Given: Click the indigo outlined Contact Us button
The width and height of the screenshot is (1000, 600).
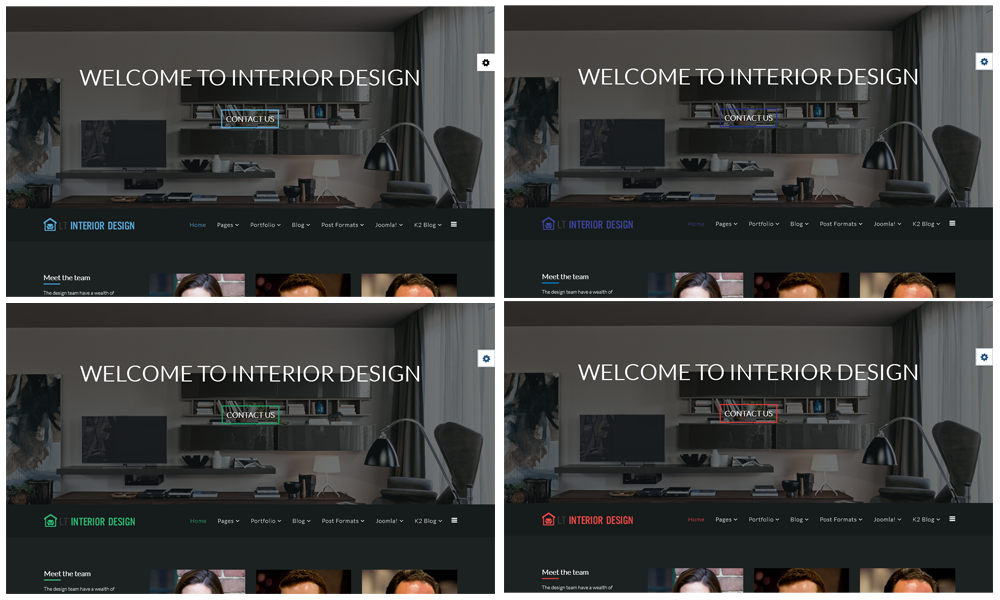Looking at the screenshot, I should coord(748,117).
